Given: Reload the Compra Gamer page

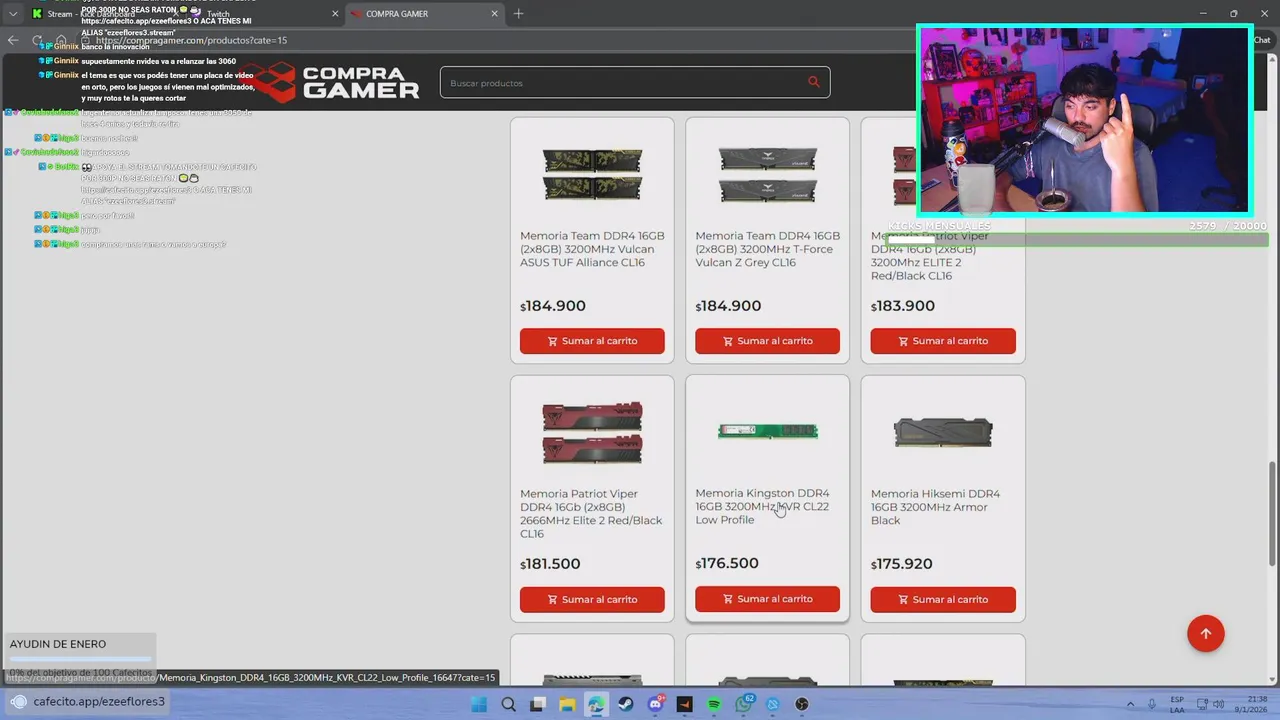Looking at the screenshot, I should click(37, 40).
